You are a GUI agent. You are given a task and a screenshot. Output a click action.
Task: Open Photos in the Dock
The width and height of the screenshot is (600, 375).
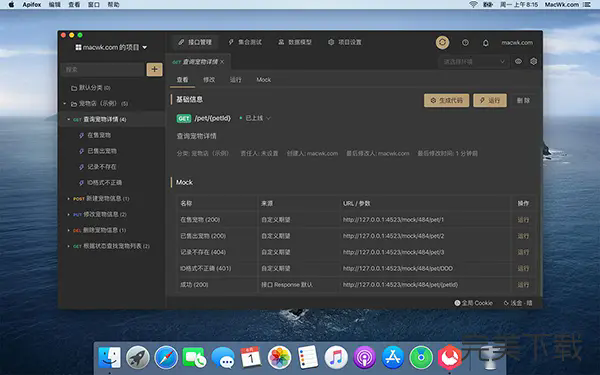[279, 357]
